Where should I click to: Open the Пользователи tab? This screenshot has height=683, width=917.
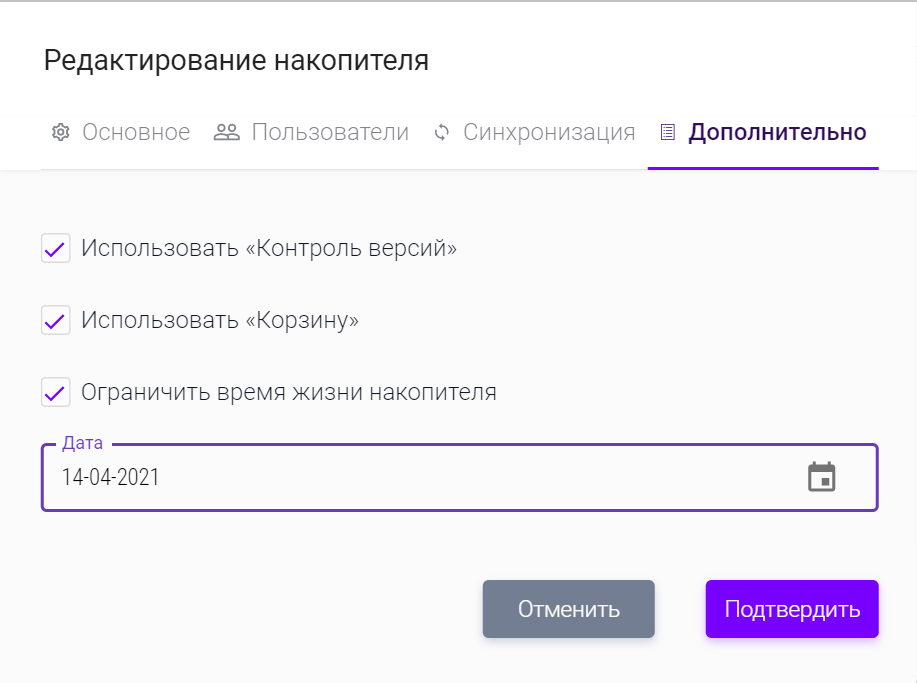[x=330, y=132]
